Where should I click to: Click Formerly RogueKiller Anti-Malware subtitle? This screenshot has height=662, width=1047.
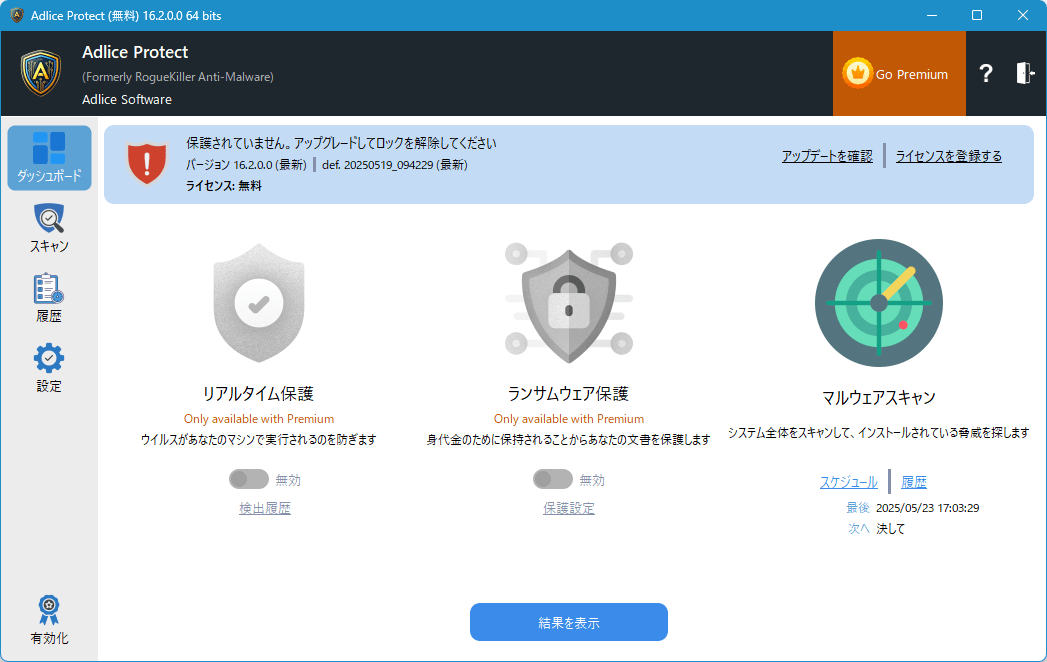[178, 77]
